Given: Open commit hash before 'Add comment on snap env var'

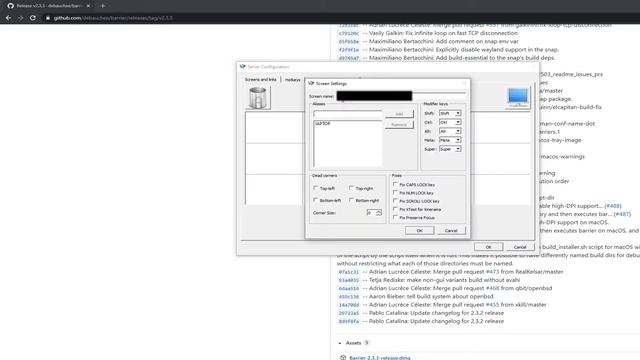Looking at the screenshot, I should coord(349,42).
